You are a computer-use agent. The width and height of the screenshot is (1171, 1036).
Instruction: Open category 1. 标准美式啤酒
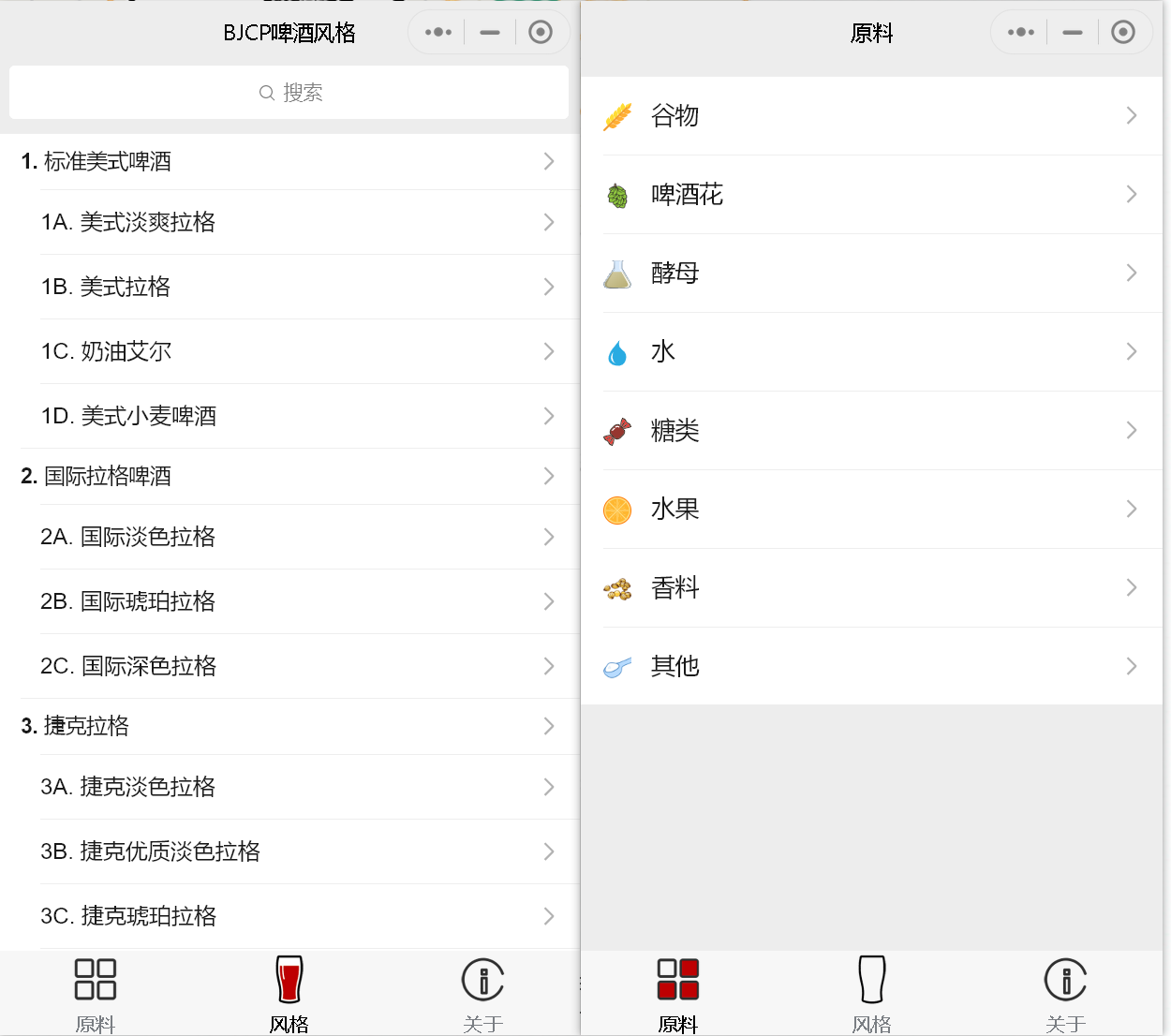(x=289, y=161)
